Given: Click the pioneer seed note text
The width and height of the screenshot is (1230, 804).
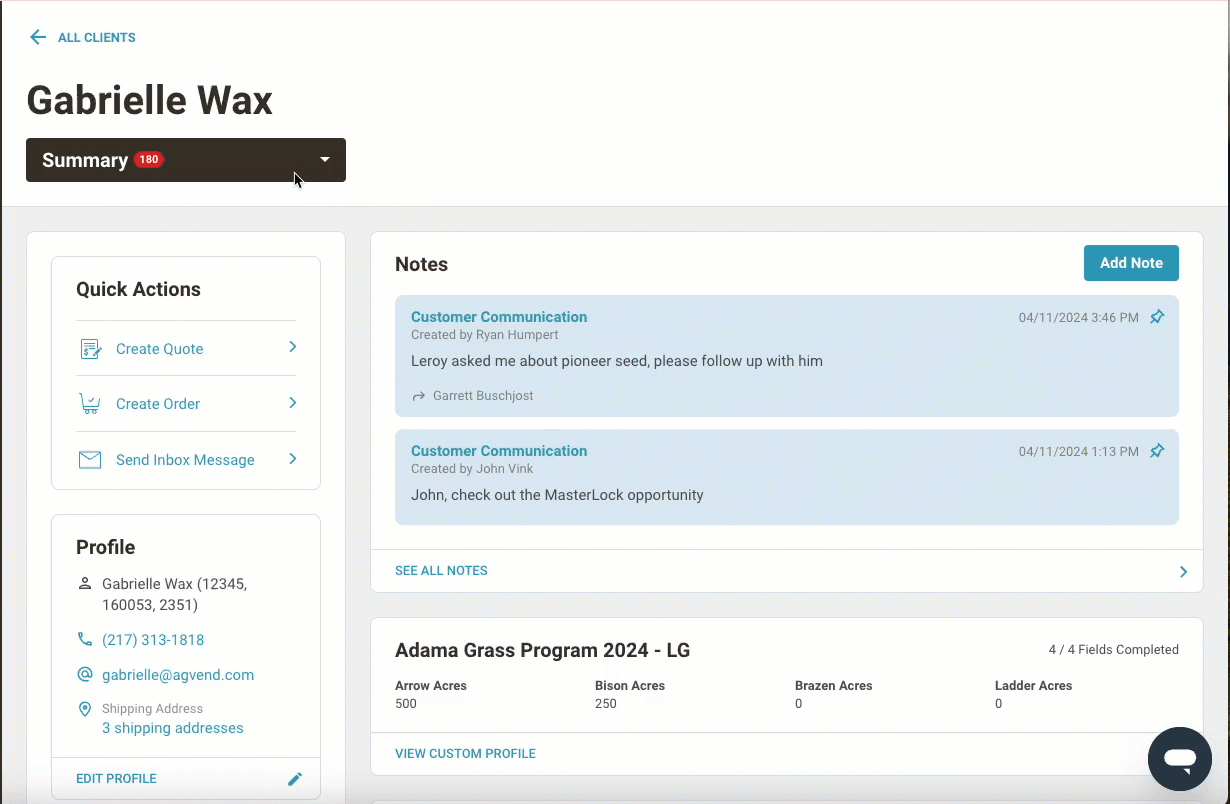Looking at the screenshot, I should point(617,361).
